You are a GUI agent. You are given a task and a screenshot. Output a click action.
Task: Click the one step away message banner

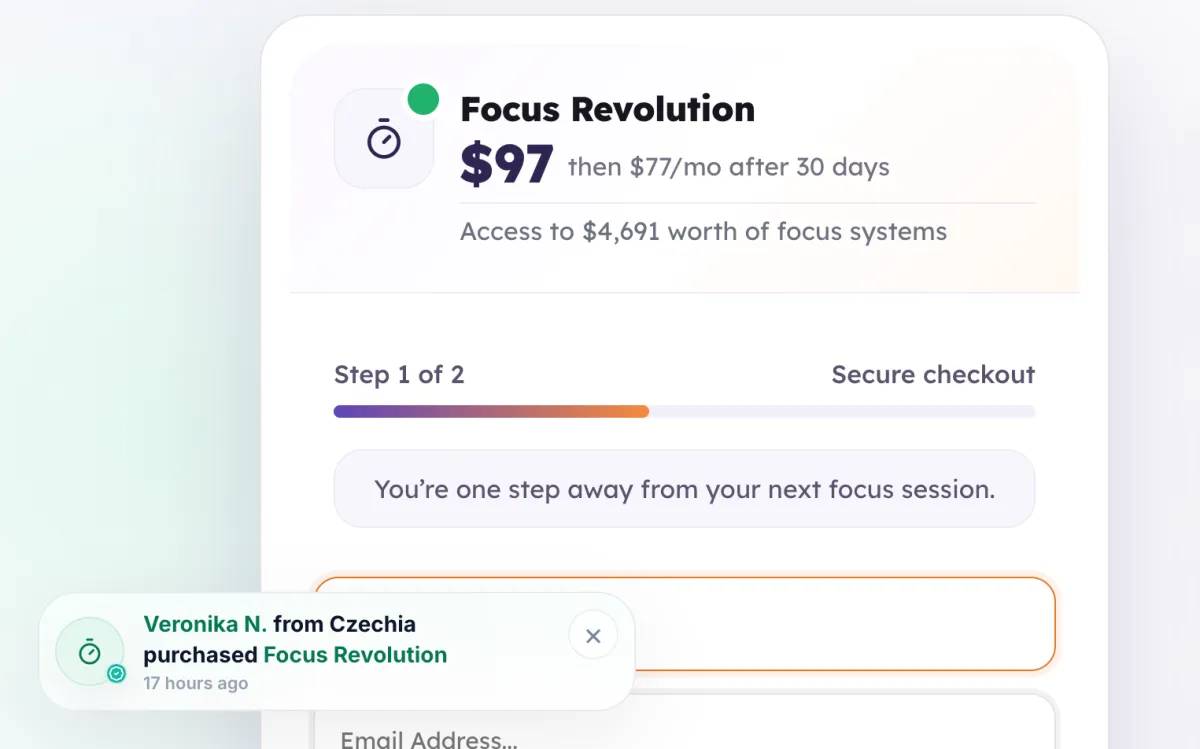pos(685,489)
